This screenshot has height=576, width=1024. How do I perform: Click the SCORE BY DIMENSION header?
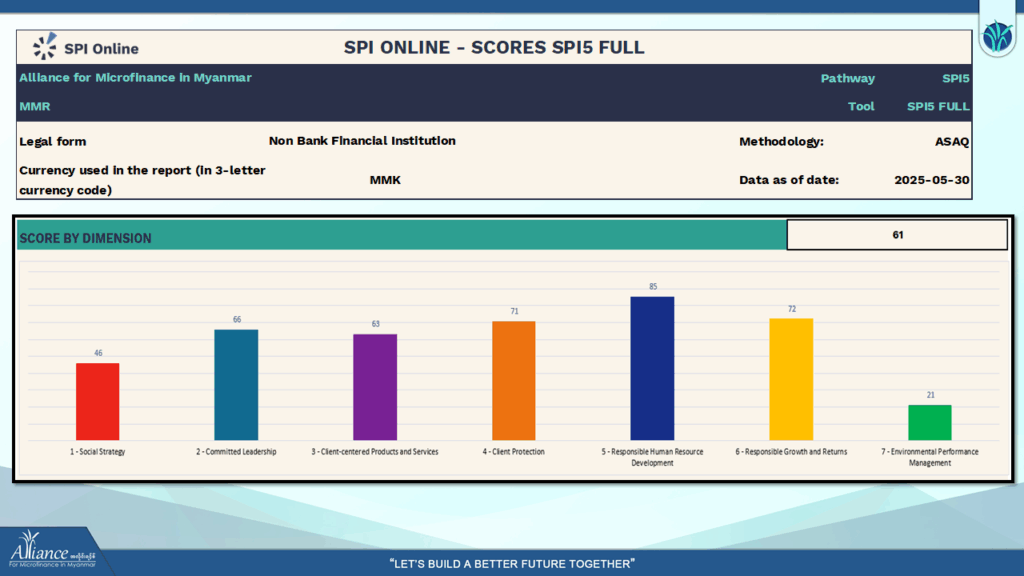point(86,239)
